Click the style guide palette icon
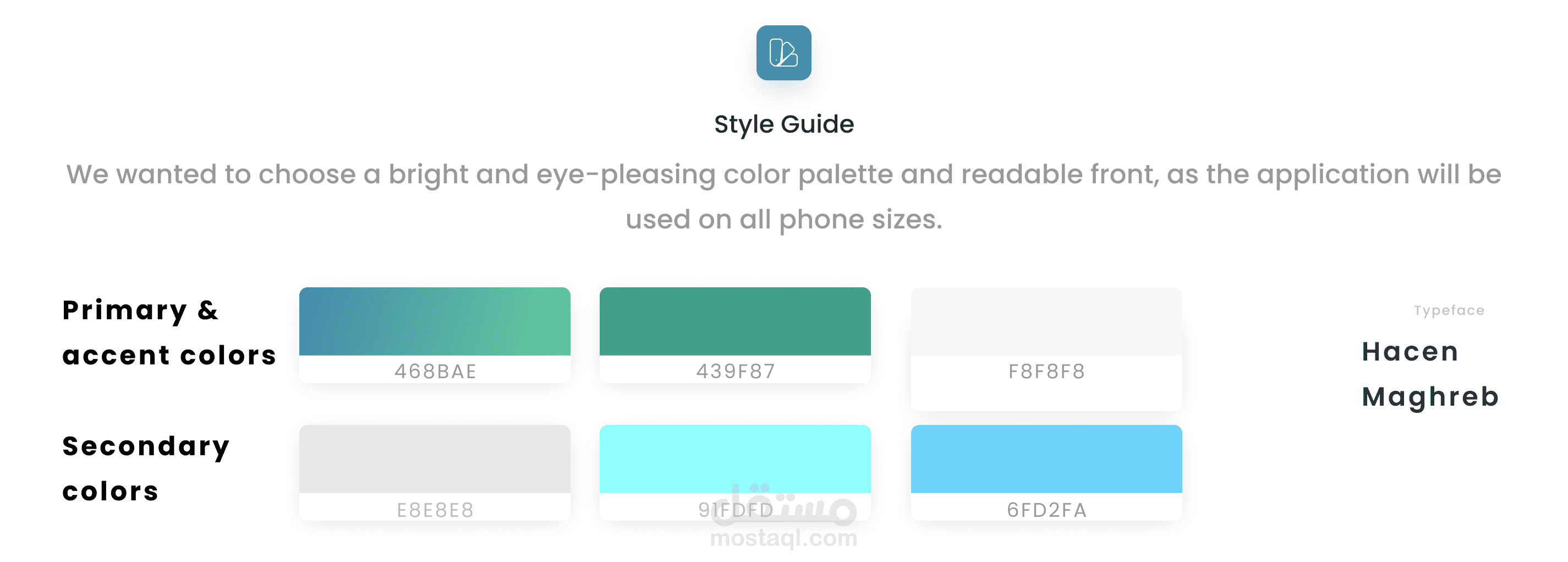Viewport: 1568px width, 562px height. coord(783,53)
